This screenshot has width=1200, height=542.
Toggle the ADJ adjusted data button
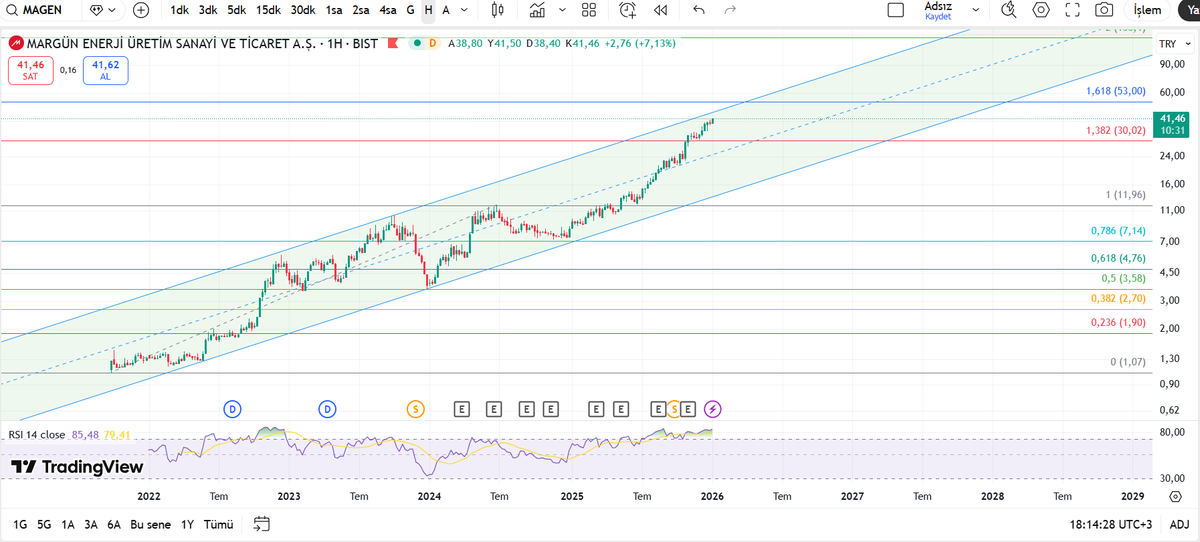(x=1180, y=524)
